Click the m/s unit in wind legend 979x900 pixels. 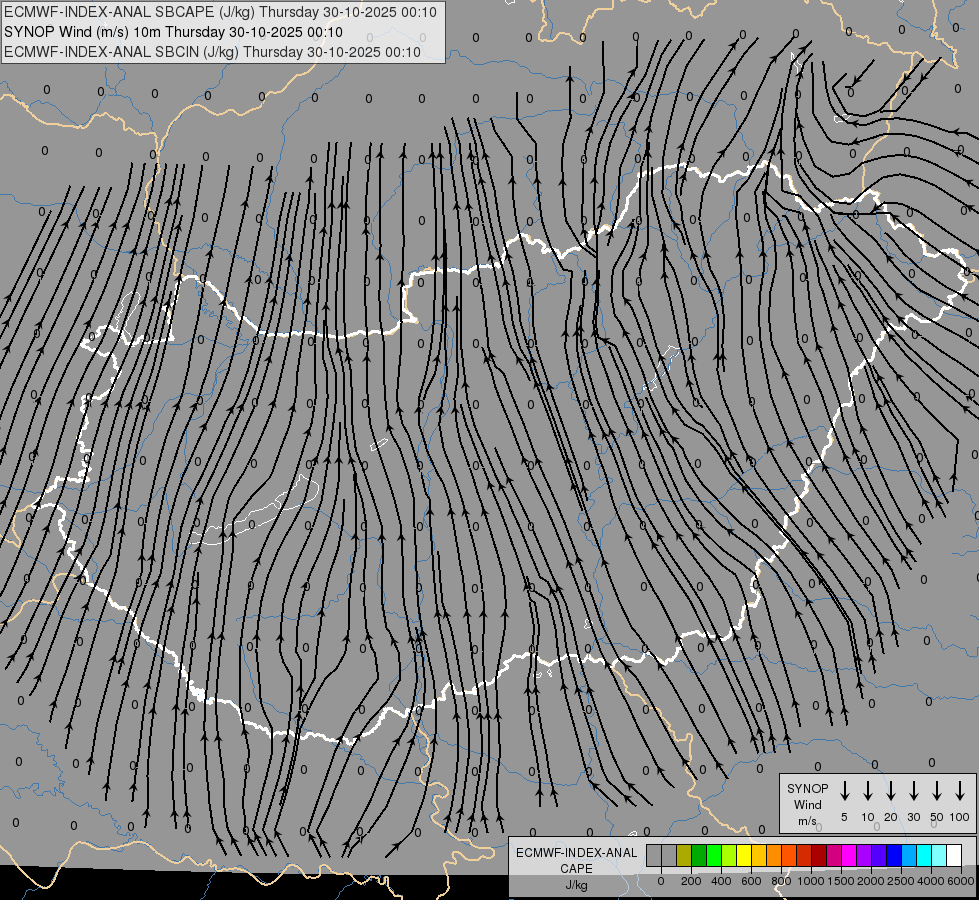click(x=807, y=821)
